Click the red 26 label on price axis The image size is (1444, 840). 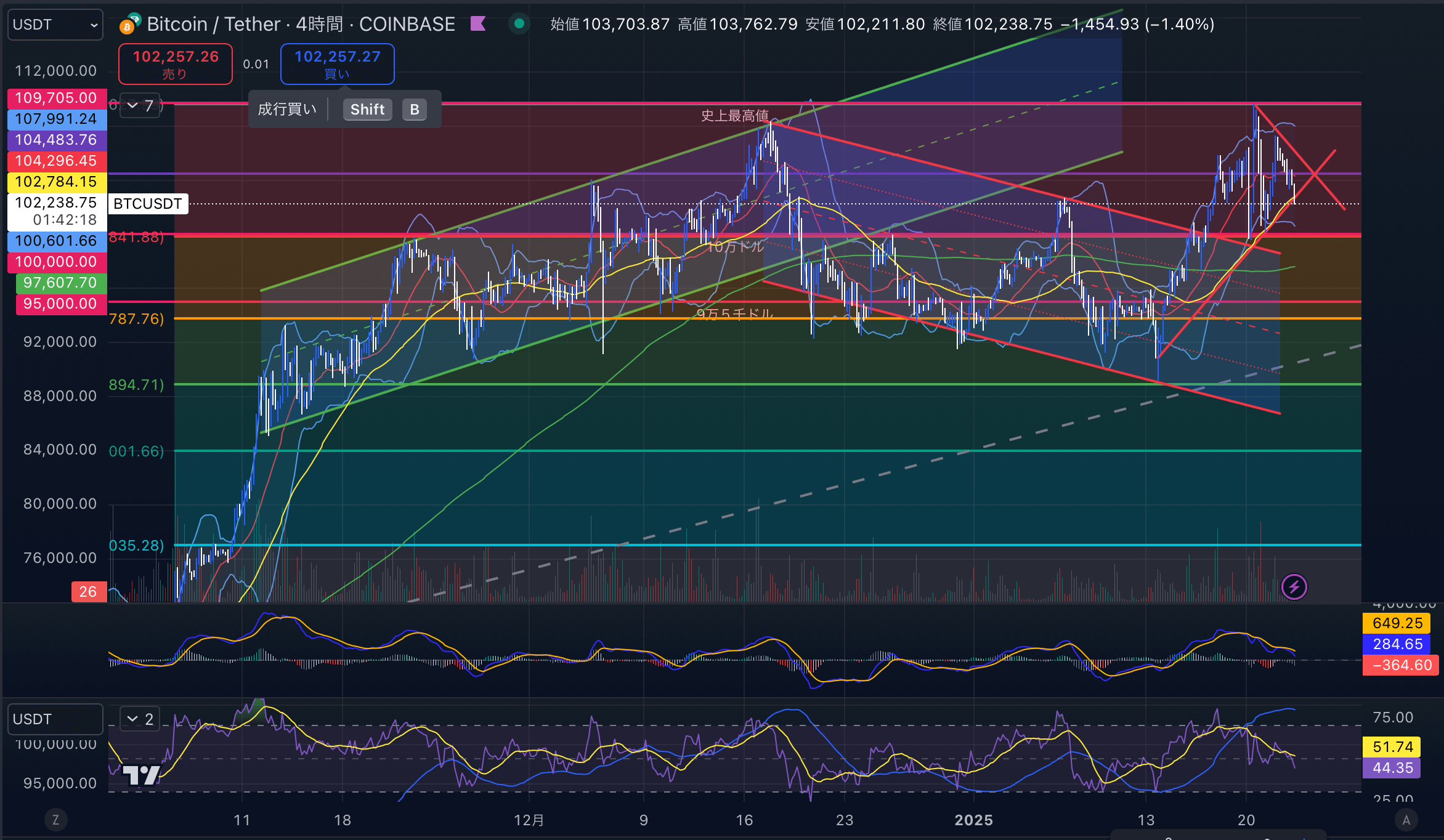tap(89, 592)
